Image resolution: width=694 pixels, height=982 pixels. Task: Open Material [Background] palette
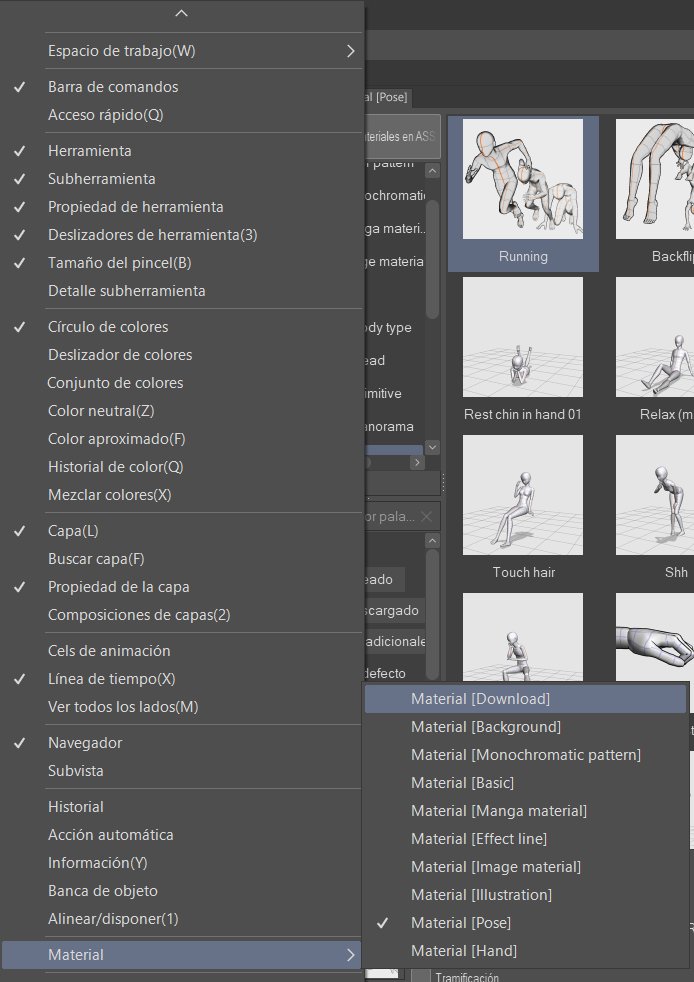point(526,727)
